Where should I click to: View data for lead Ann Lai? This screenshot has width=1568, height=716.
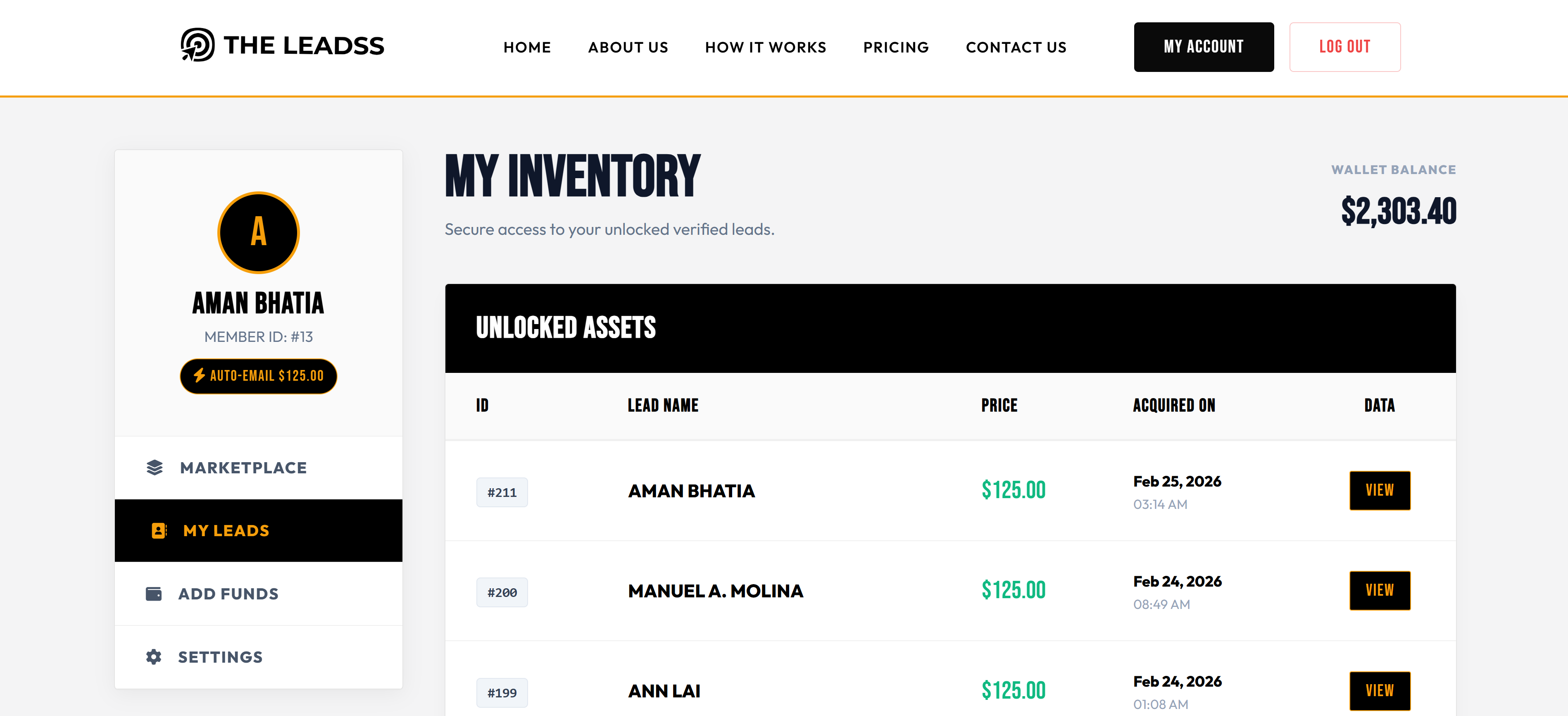[1379, 690]
